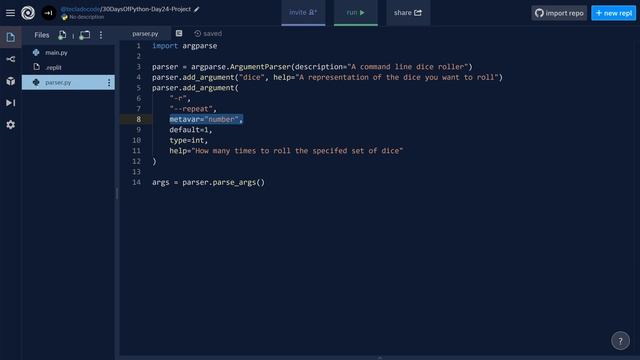Open the user profile link

(x=80, y=9)
